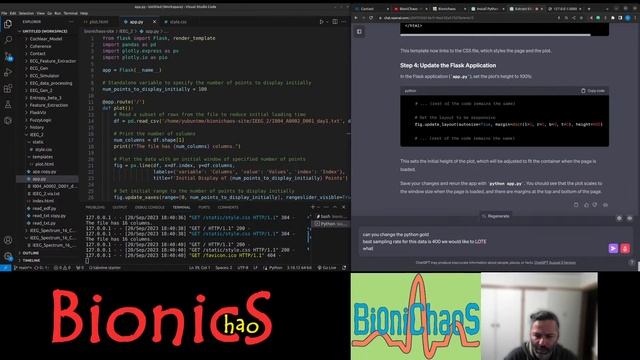Open Explorer panel more actions ellipsis
The width and height of the screenshot is (640, 360).
(x=71, y=22)
